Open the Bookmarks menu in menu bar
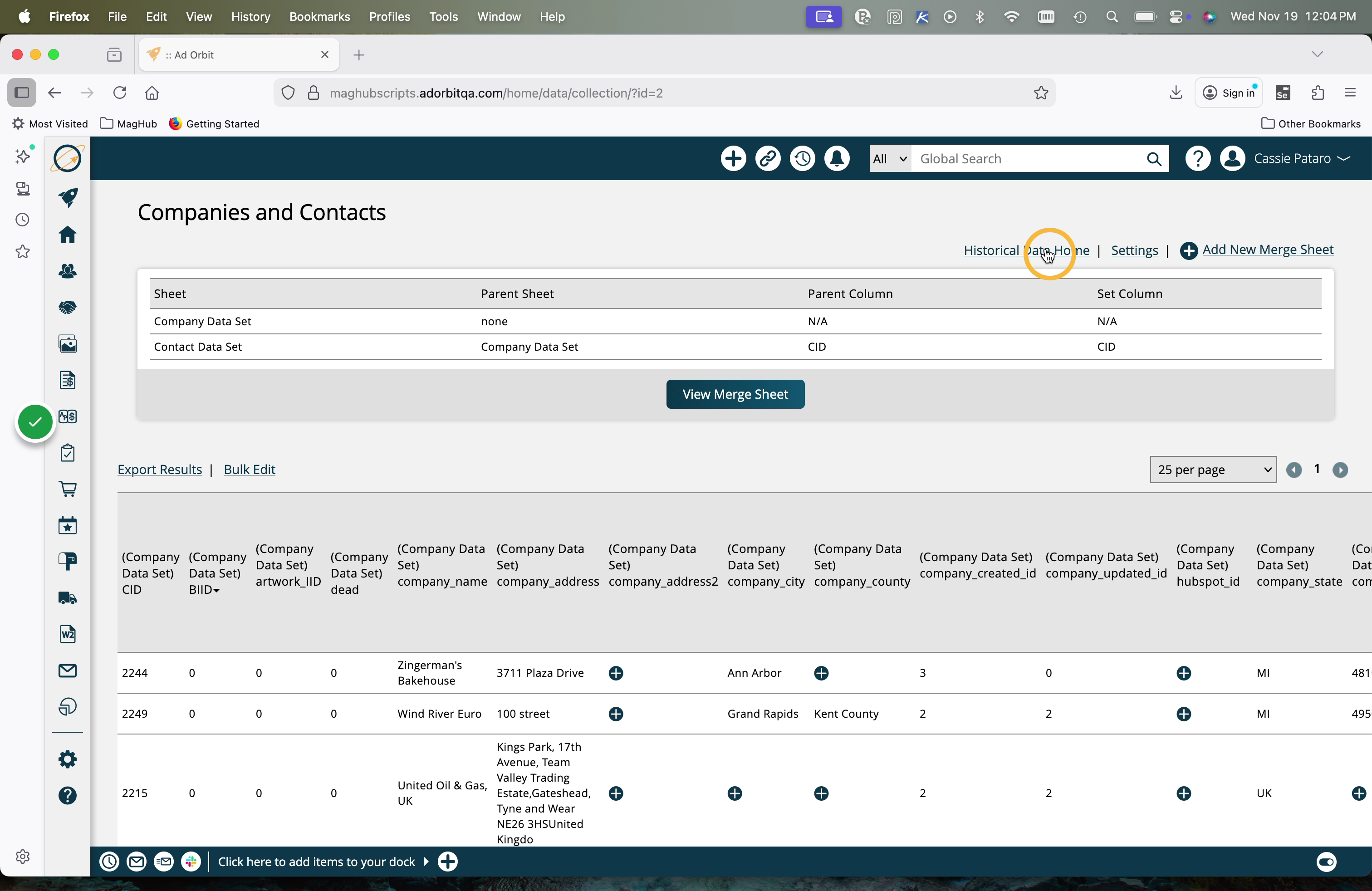Viewport: 1372px width, 891px height. tap(319, 17)
